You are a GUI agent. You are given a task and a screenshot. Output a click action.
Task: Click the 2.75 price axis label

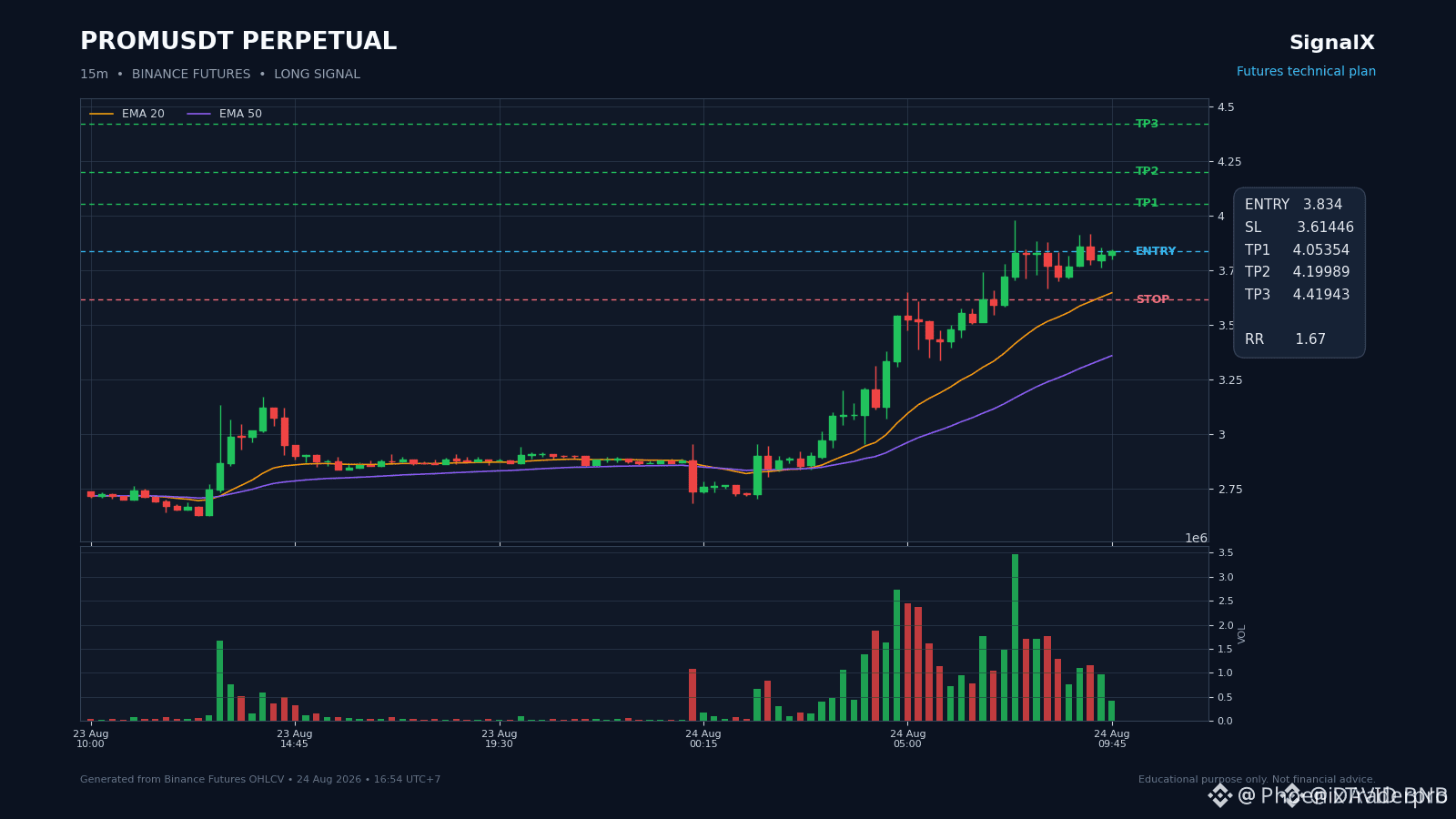tap(1229, 490)
